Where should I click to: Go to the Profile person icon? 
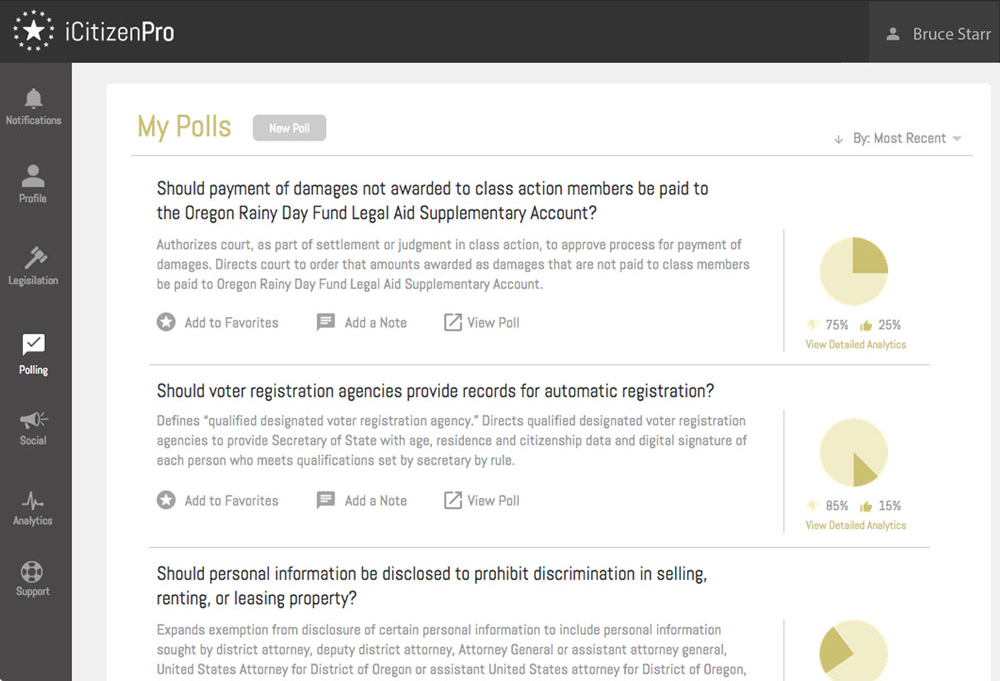pyautogui.click(x=33, y=176)
